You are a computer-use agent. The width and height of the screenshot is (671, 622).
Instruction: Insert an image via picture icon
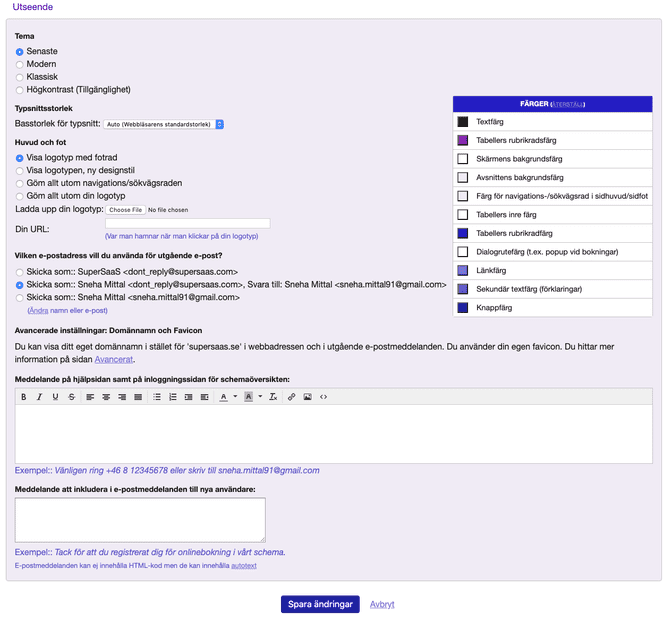pos(307,397)
